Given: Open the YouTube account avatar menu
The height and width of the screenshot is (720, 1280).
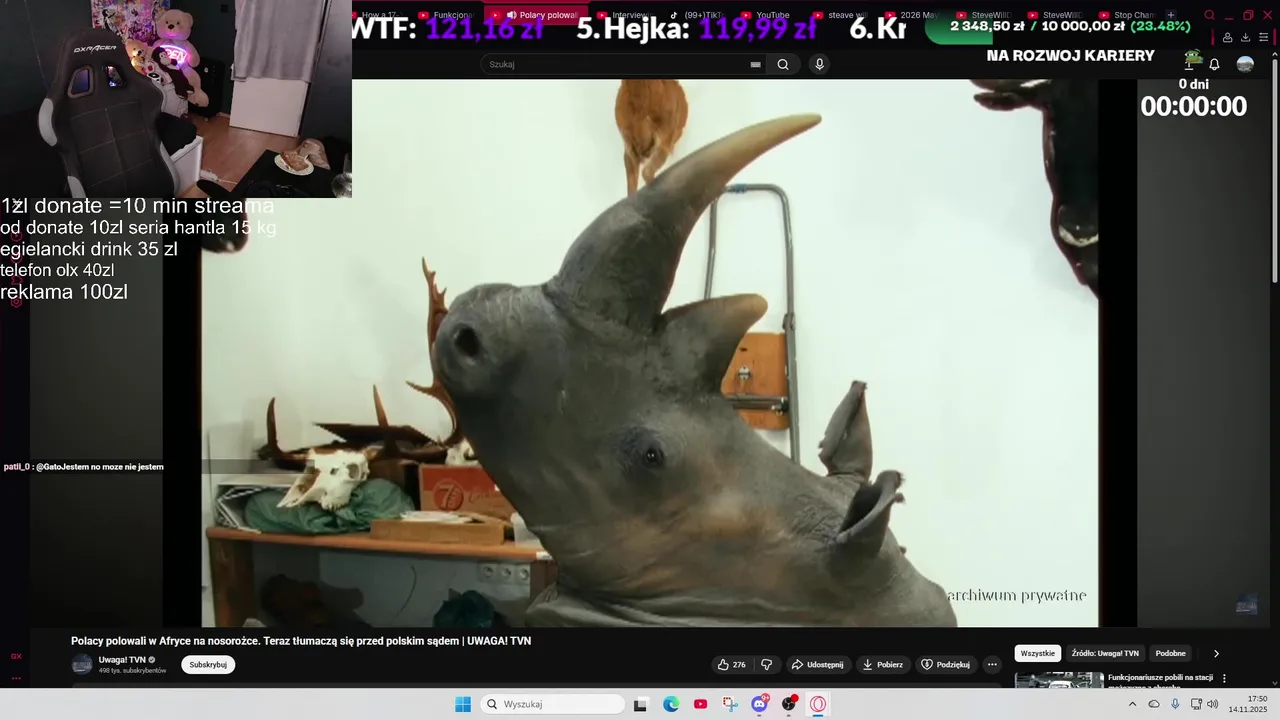Looking at the screenshot, I should pyautogui.click(x=1245, y=64).
